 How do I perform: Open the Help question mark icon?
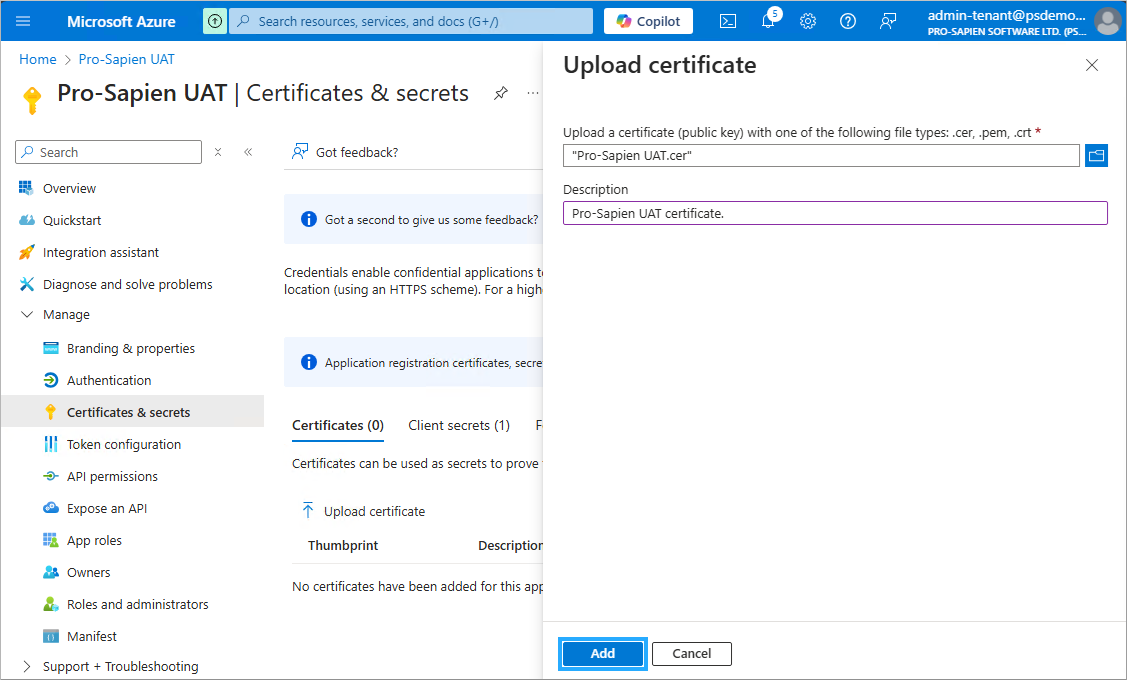click(x=848, y=21)
